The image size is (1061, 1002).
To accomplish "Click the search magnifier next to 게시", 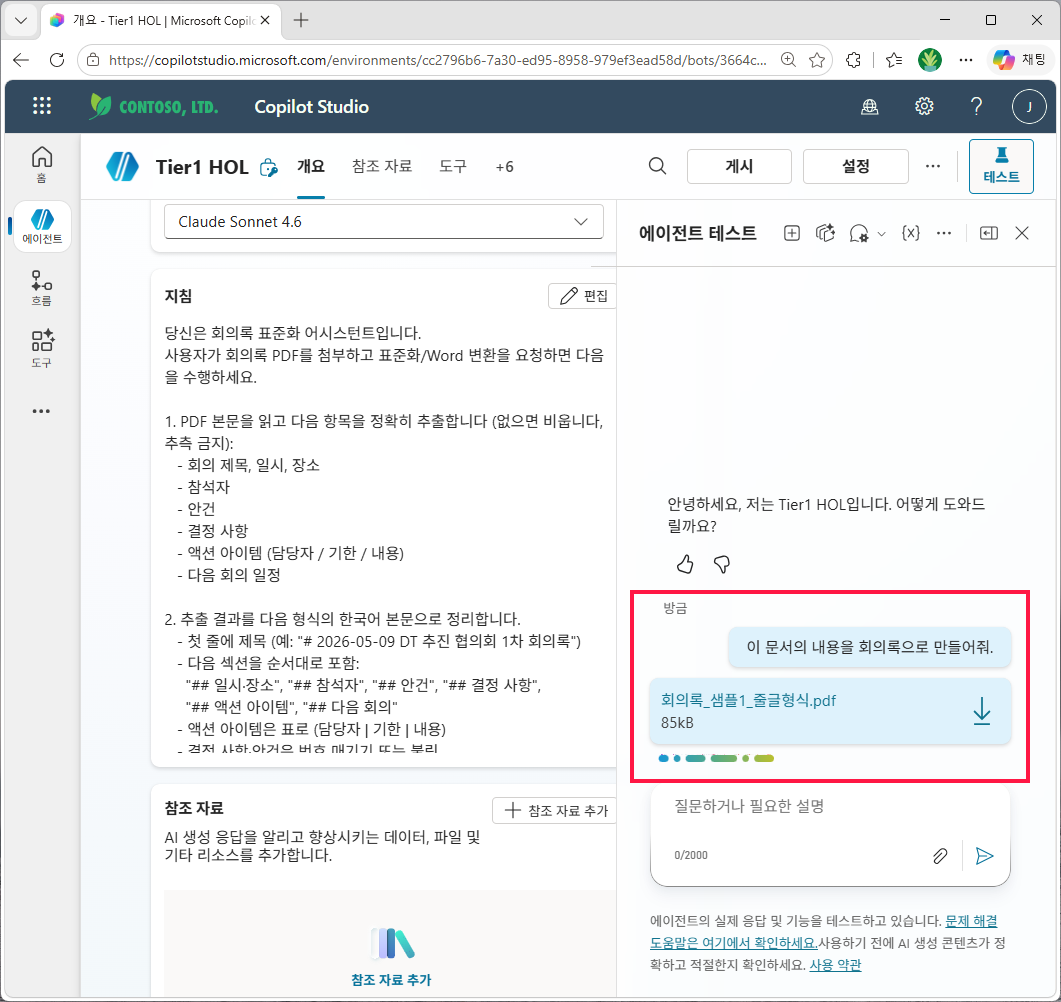I will pyautogui.click(x=657, y=166).
